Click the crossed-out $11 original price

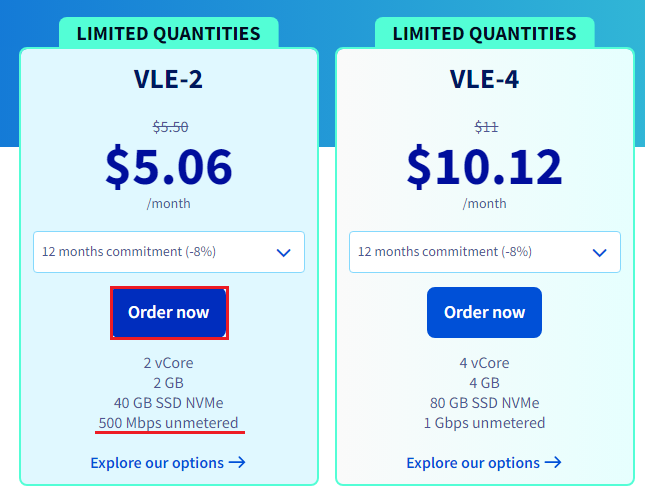485,127
